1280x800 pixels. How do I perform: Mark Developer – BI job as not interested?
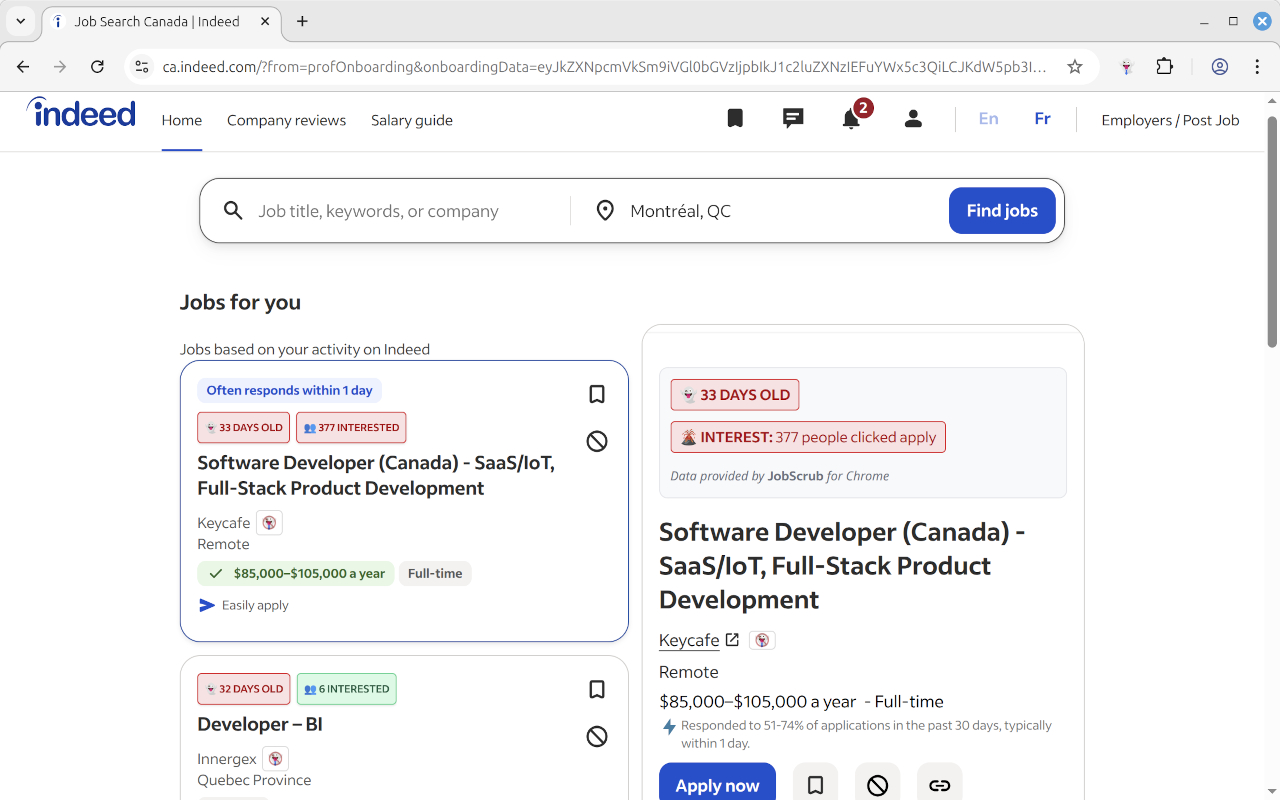coord(597,737)
